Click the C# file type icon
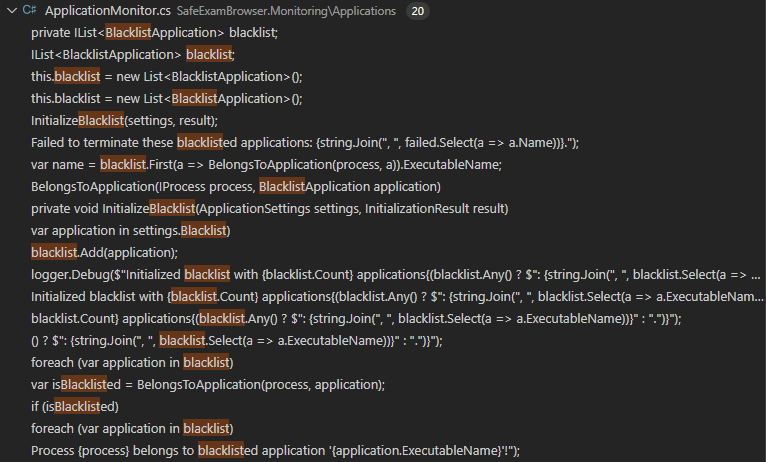This screenshot has height=462, width=766. point(29,11)
